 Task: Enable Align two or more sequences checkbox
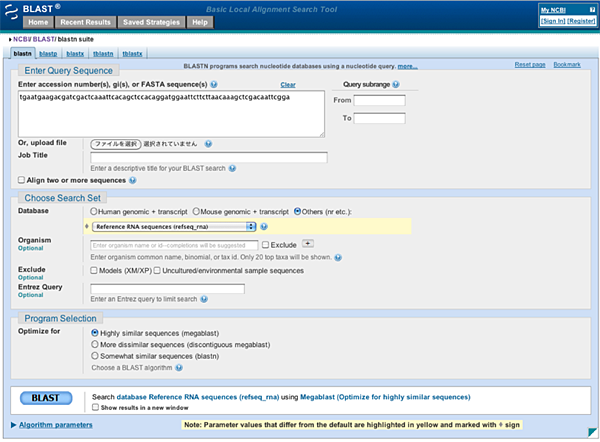21,180
